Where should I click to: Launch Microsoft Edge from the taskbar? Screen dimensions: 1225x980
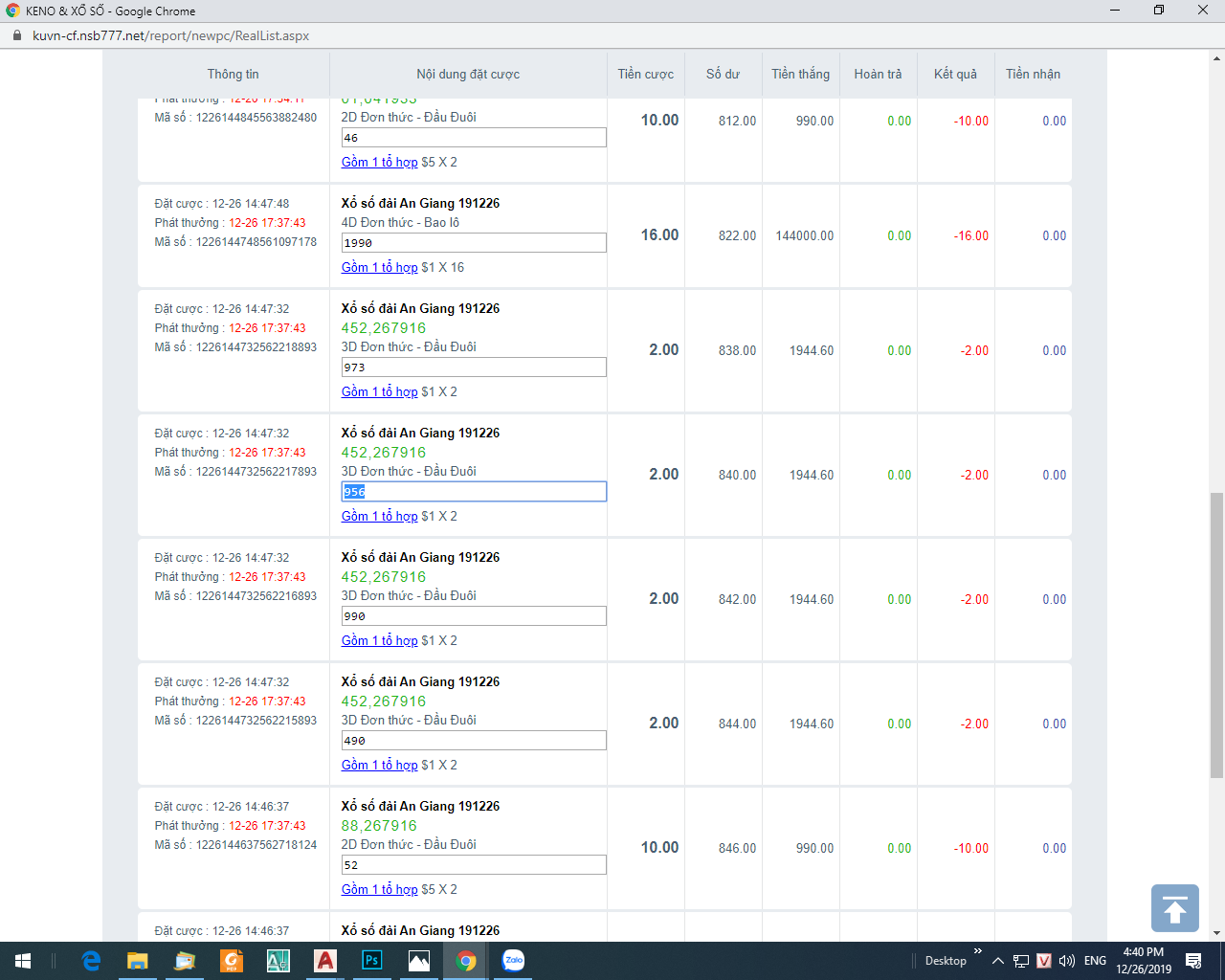[x=91, y=961]
